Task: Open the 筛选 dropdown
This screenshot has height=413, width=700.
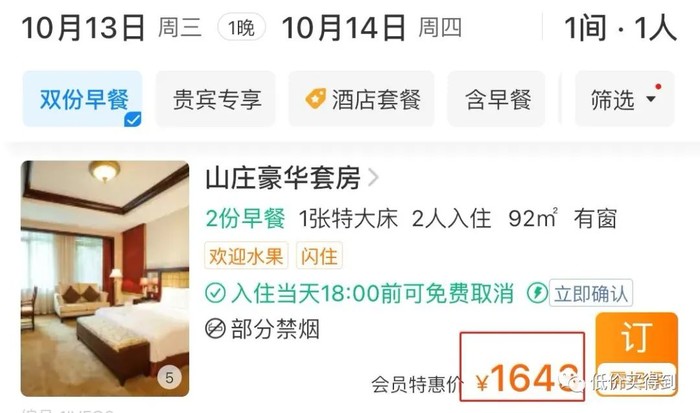Action: [x=625, y=99]
